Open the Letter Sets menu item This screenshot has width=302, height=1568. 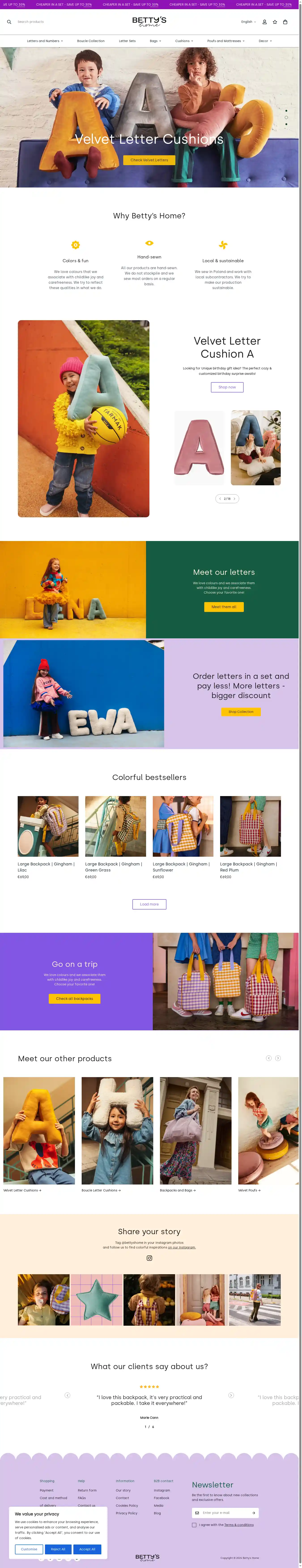(127, 41)
